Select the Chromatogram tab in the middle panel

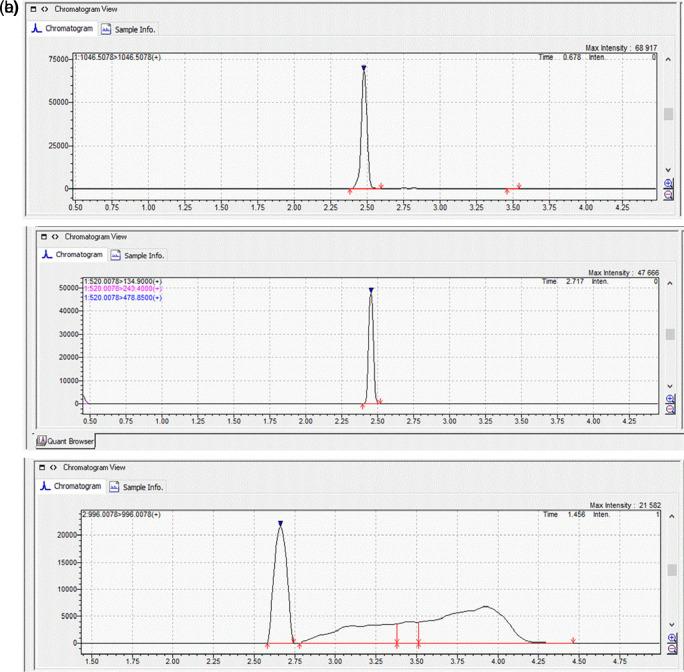72,255
